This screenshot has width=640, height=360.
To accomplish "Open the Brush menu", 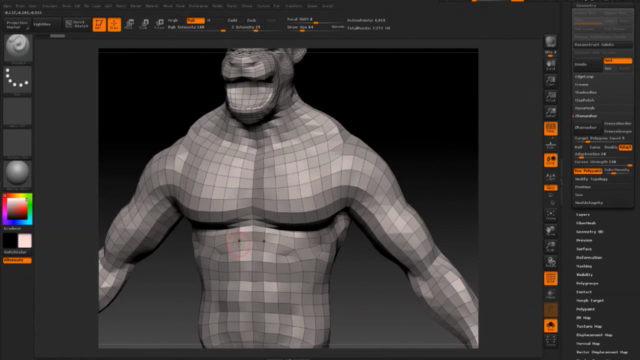I will click(x=20, y=6).
